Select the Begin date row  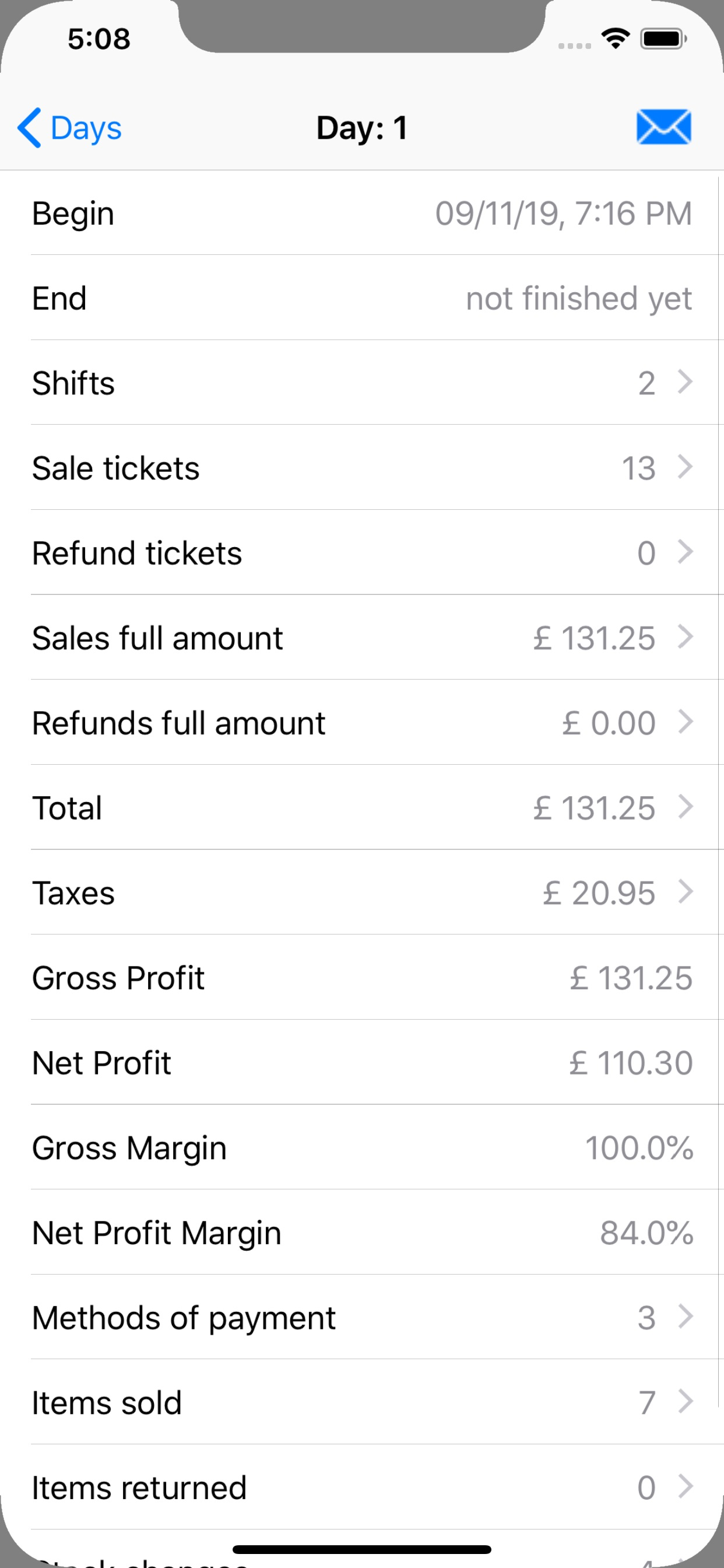point(362,213)
